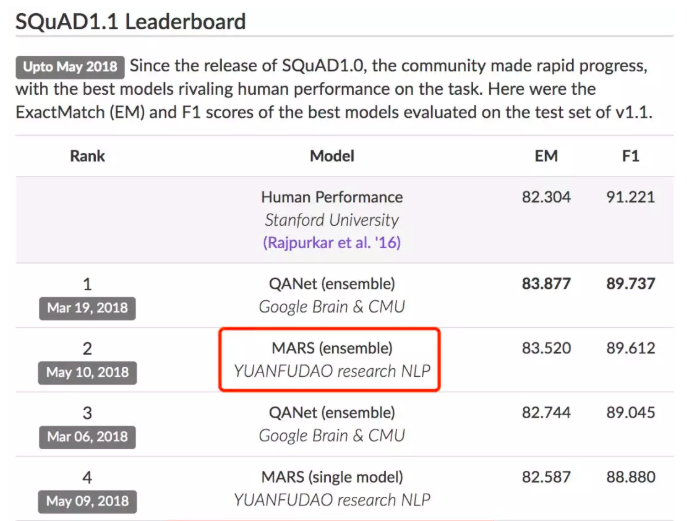Image resolution: width=687 pixels, height=521 pixels.
Task: Click the EM column header
Action: tap(546, 156)
